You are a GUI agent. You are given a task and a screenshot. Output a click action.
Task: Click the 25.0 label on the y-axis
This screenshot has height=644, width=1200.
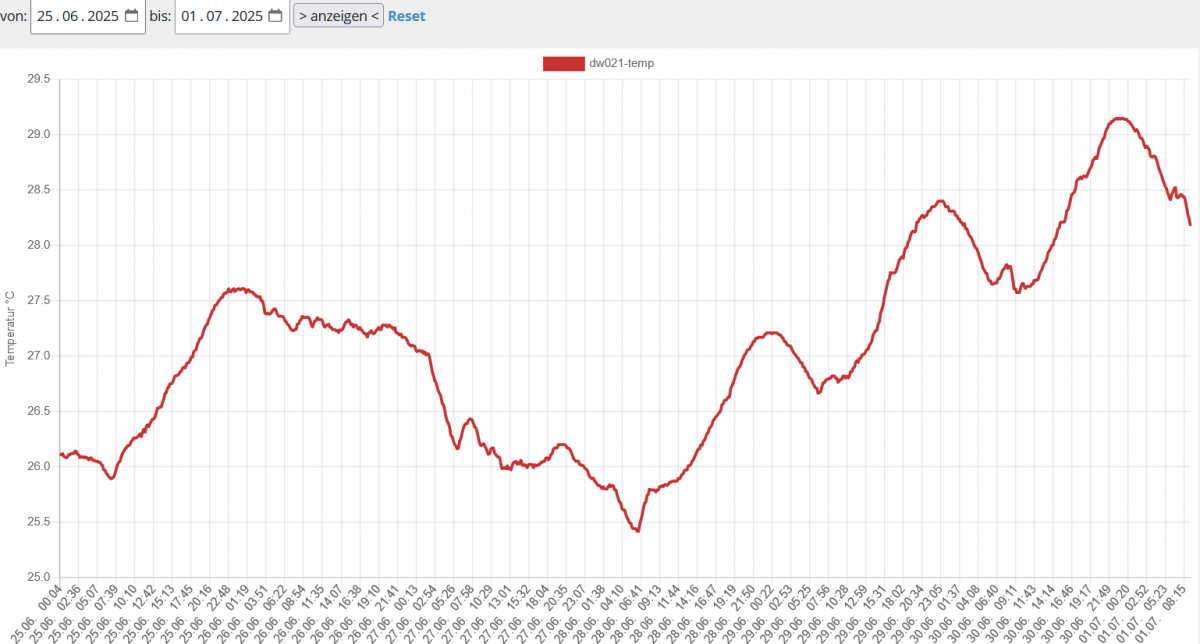pyautogui.click(x=38, y=577)
